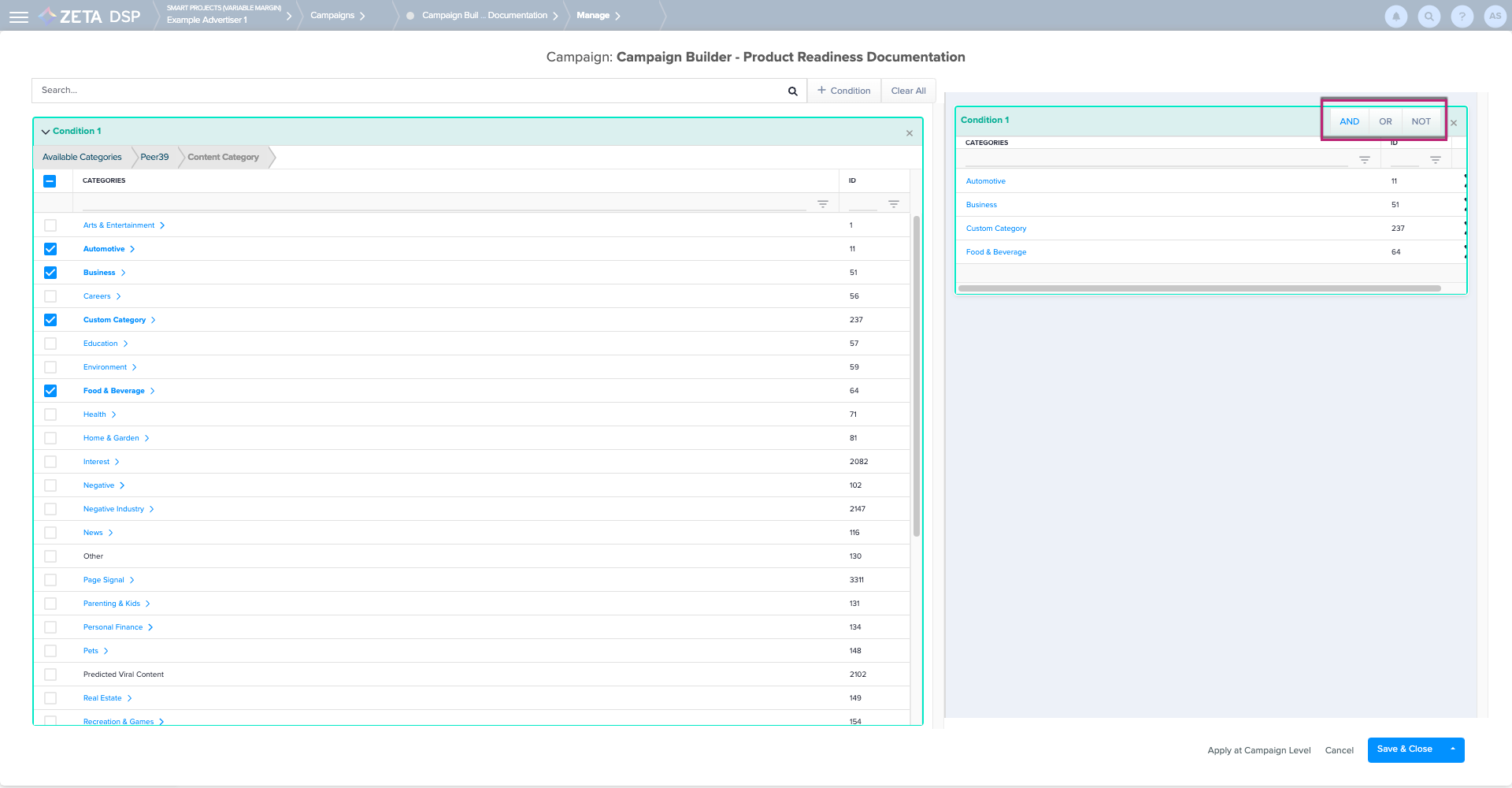This screenshot has height=788, width=1512.
Task: Open the ID column filter icon in left panel
Action: tap(893, 204)
